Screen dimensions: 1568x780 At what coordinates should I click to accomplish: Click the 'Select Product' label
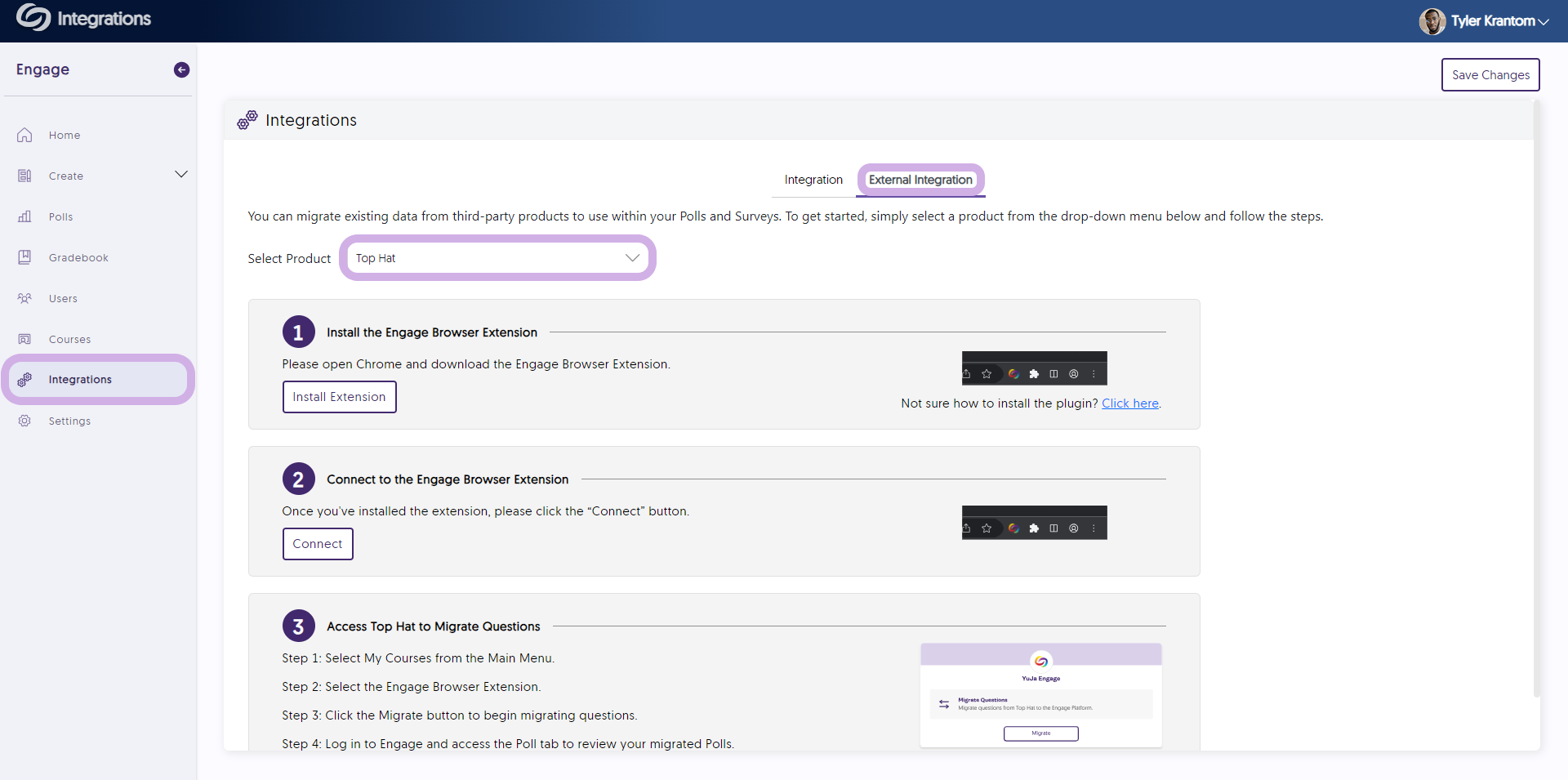[x=289, y=259]
